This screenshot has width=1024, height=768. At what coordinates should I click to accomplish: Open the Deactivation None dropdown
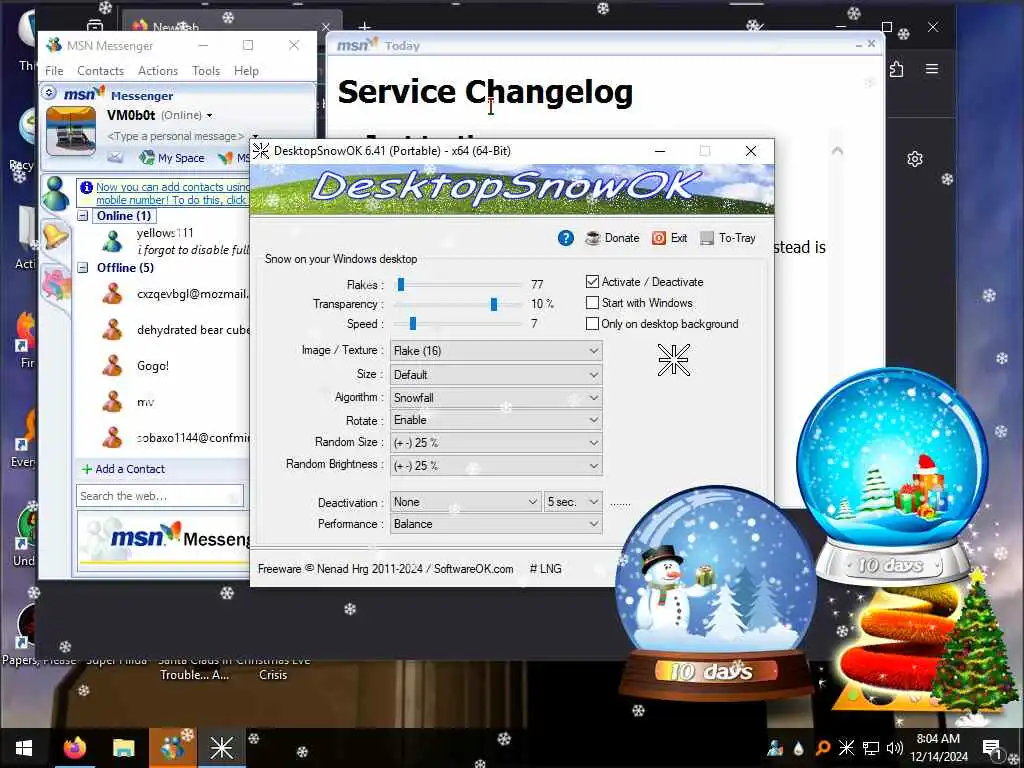click(x=465, y=502)
